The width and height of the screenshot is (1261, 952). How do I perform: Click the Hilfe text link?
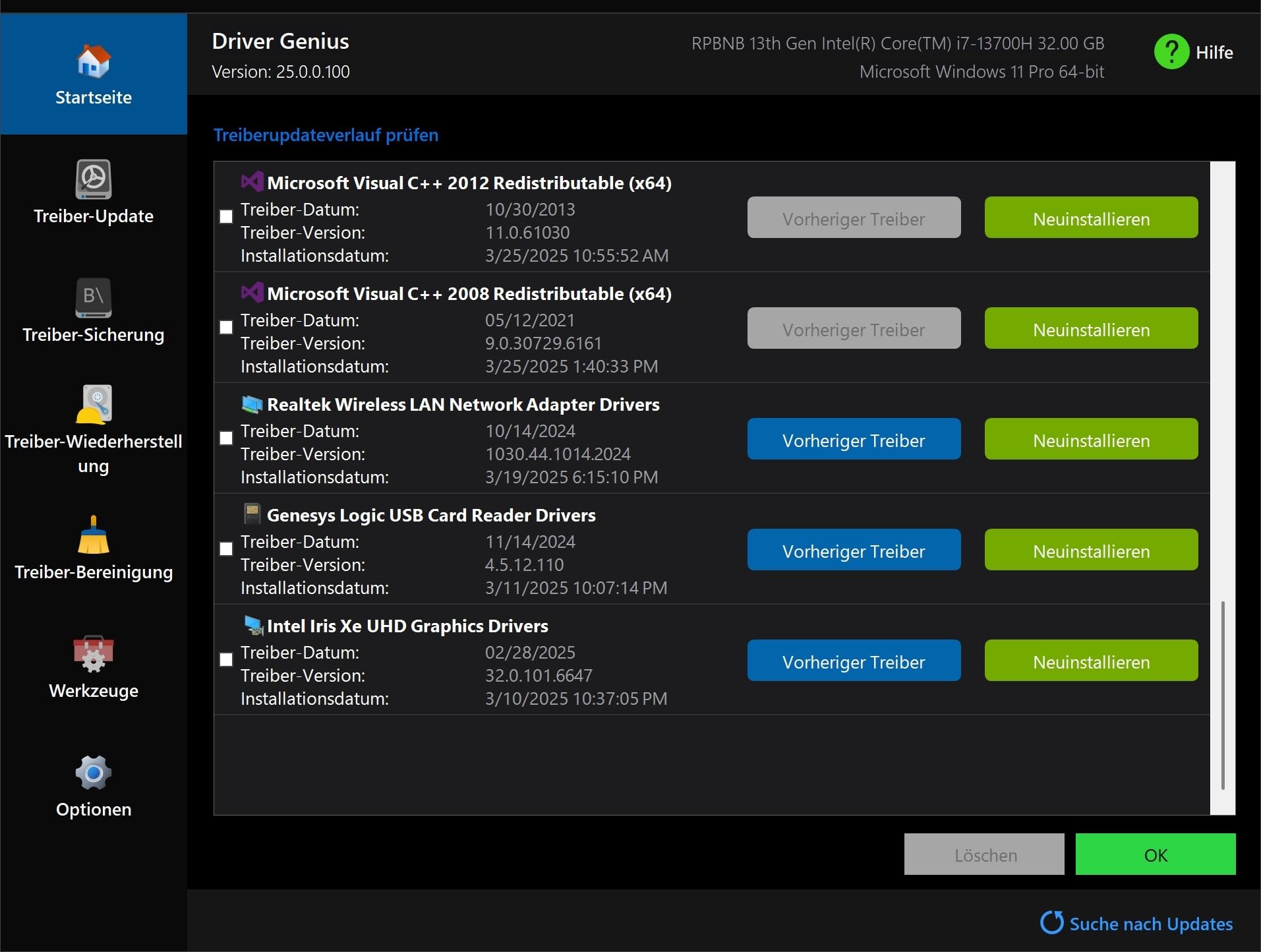(1214, 52)
